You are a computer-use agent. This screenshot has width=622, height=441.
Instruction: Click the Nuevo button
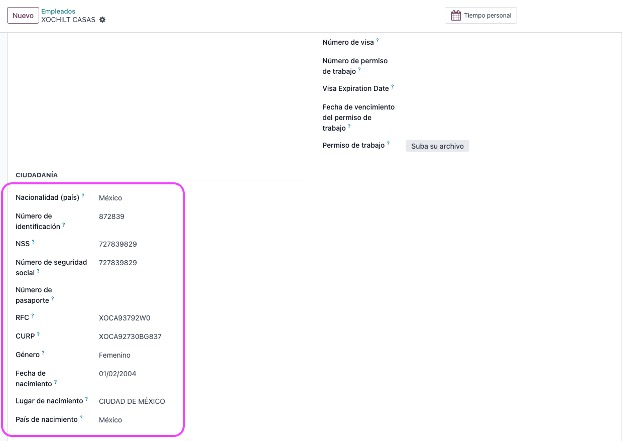pyautogui.click(x=23, y=15)
